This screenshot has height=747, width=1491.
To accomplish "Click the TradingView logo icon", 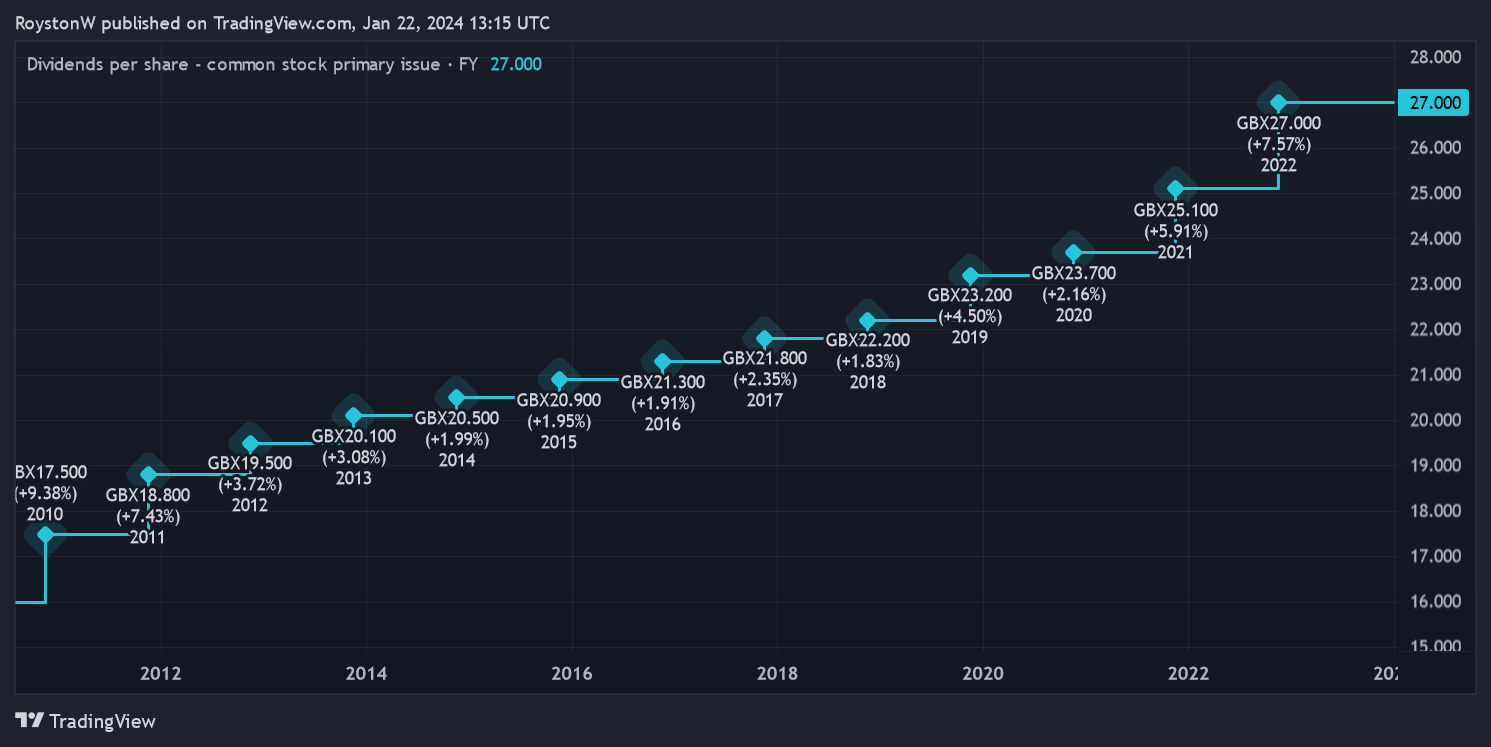I will click(x=29, y=720).
